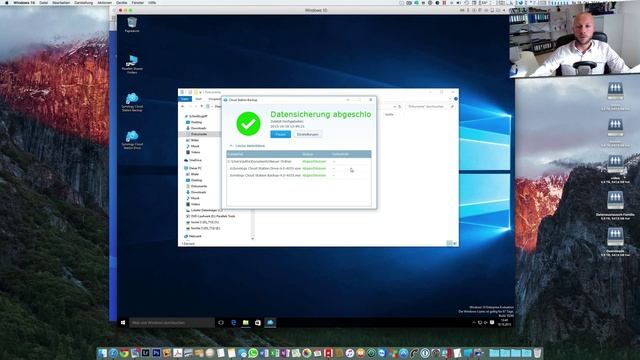Open the Apple menu
The height and width of the screenshot is (360, 640).
tap(7, 2)
